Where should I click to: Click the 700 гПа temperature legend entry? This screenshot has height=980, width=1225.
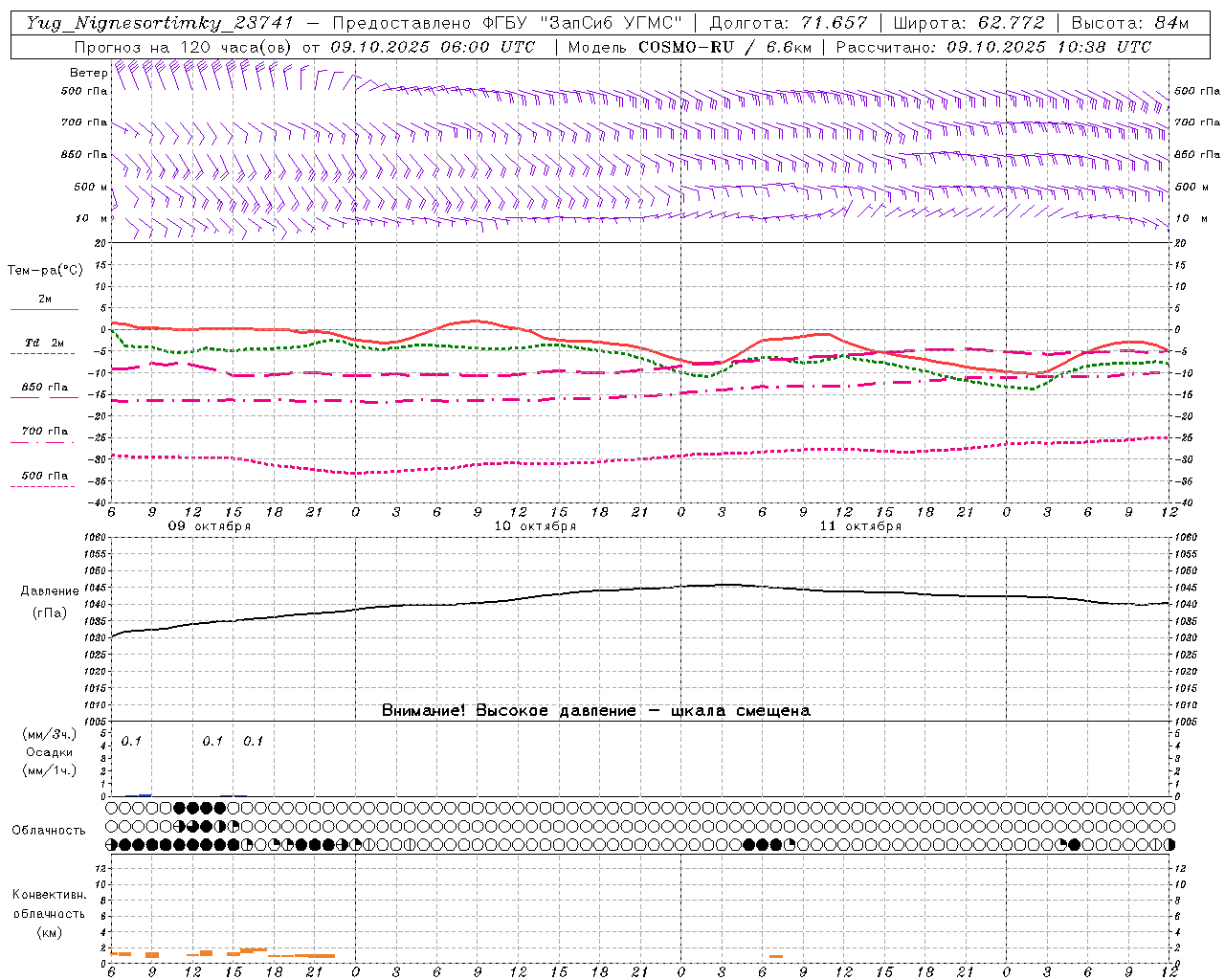coord(45,432)
